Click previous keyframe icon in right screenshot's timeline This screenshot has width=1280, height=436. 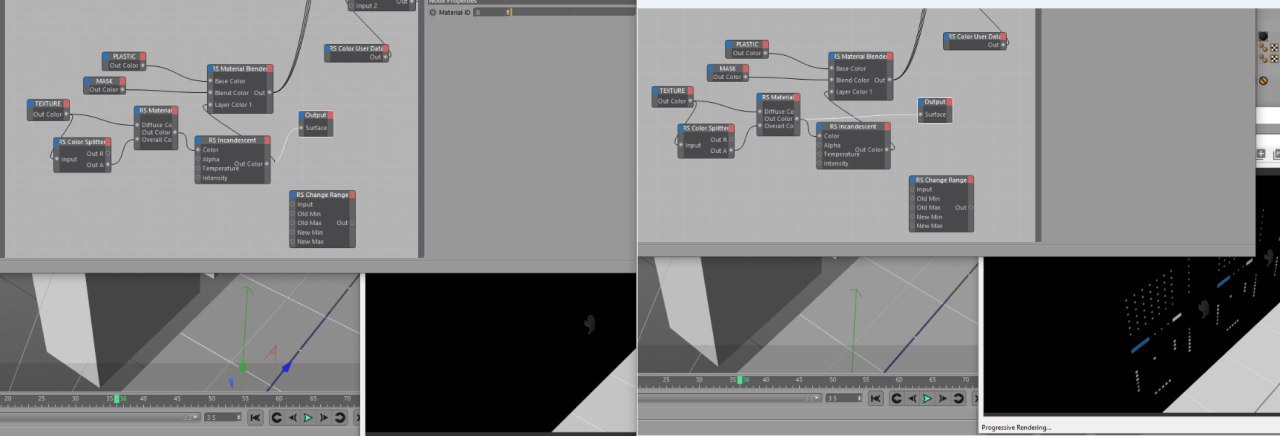[896, 398]
